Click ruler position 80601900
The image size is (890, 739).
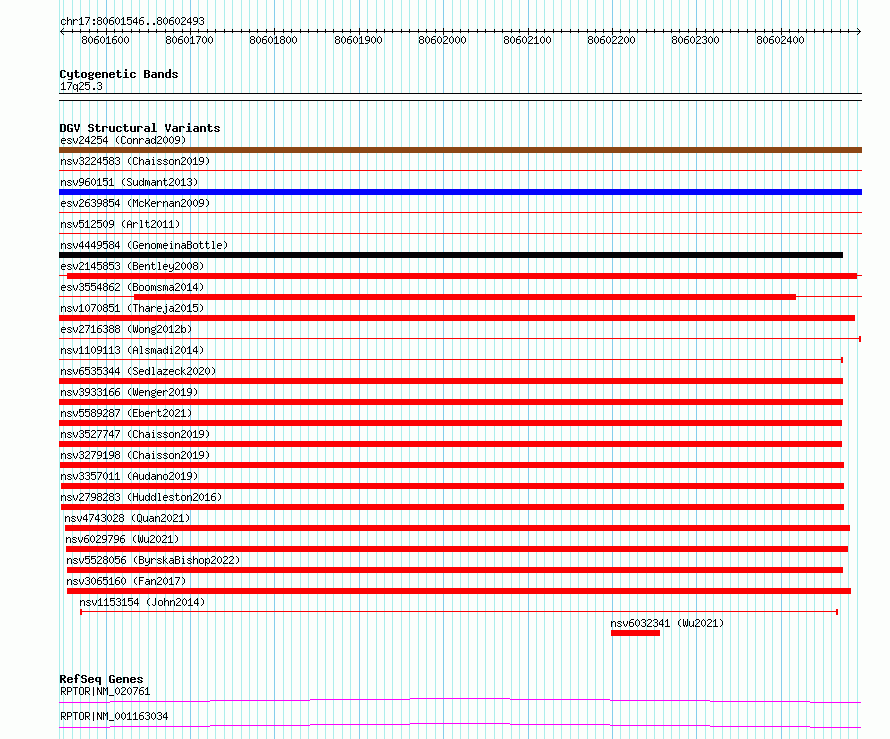358,40
